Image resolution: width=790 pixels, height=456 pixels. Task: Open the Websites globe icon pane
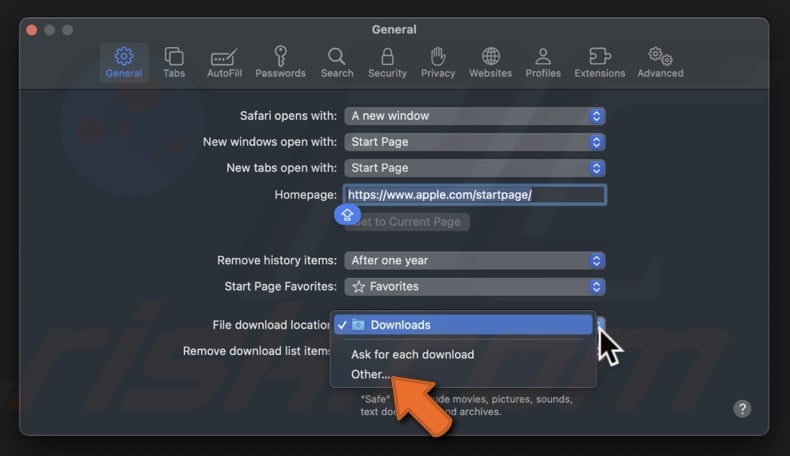[490, 62]
